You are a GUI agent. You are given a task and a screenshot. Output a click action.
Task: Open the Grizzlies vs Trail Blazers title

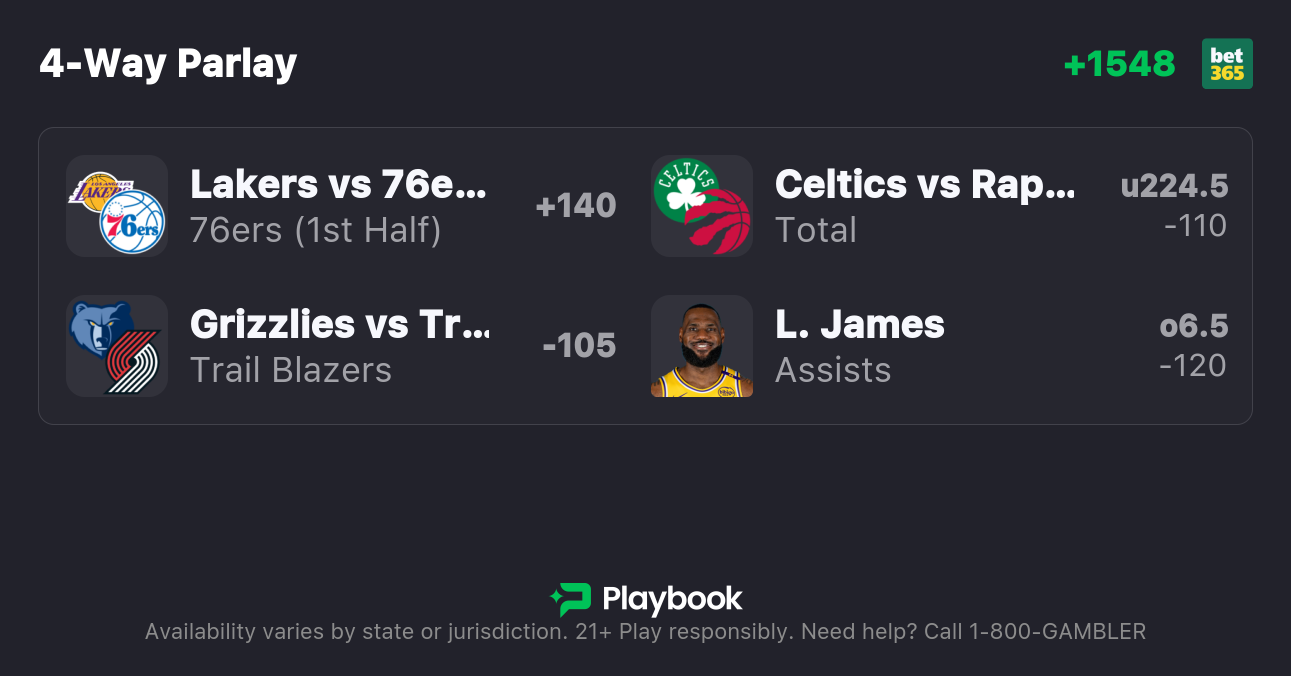[339, 324]
